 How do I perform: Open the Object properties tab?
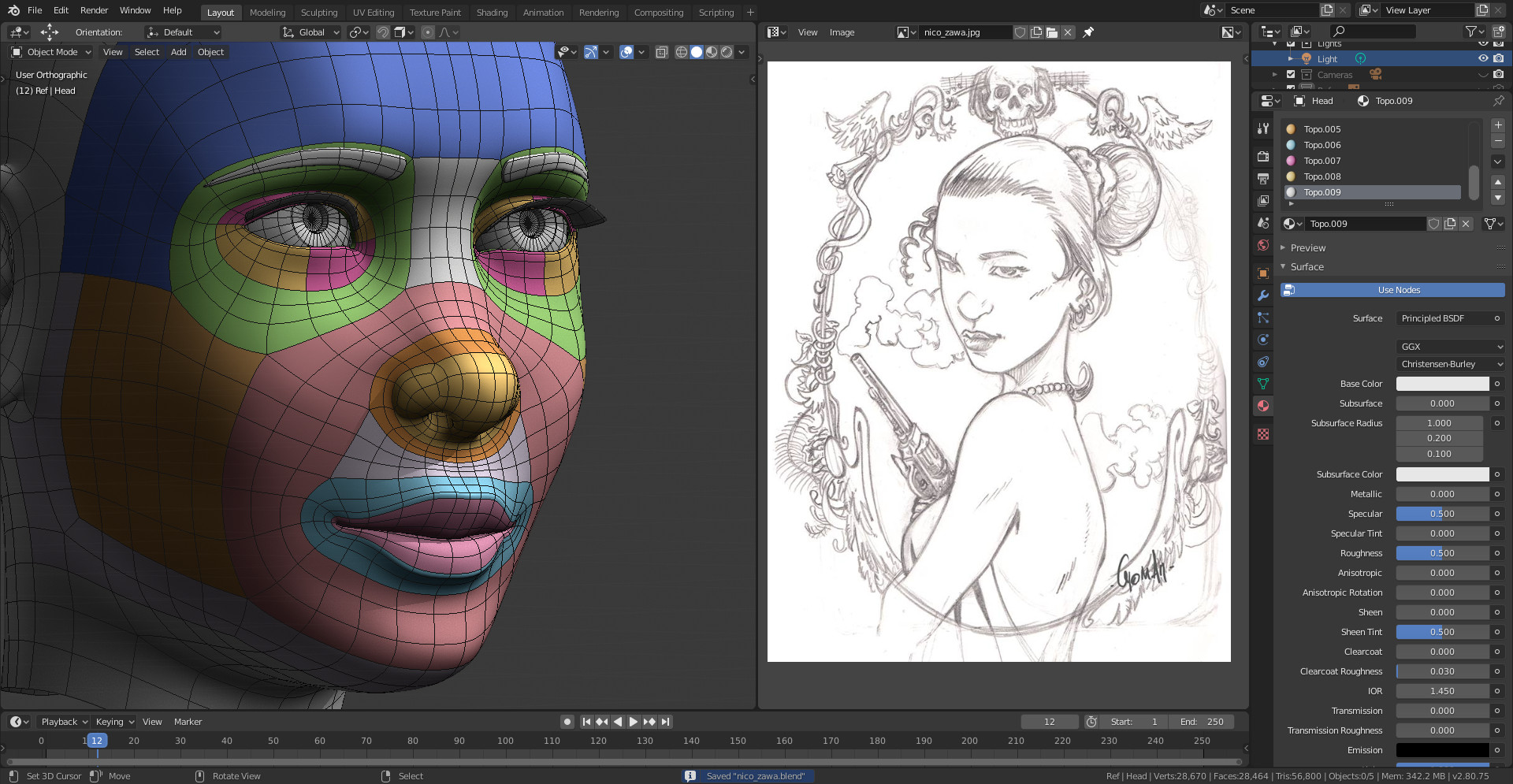pyautogui.click(x=1263, y=273)
